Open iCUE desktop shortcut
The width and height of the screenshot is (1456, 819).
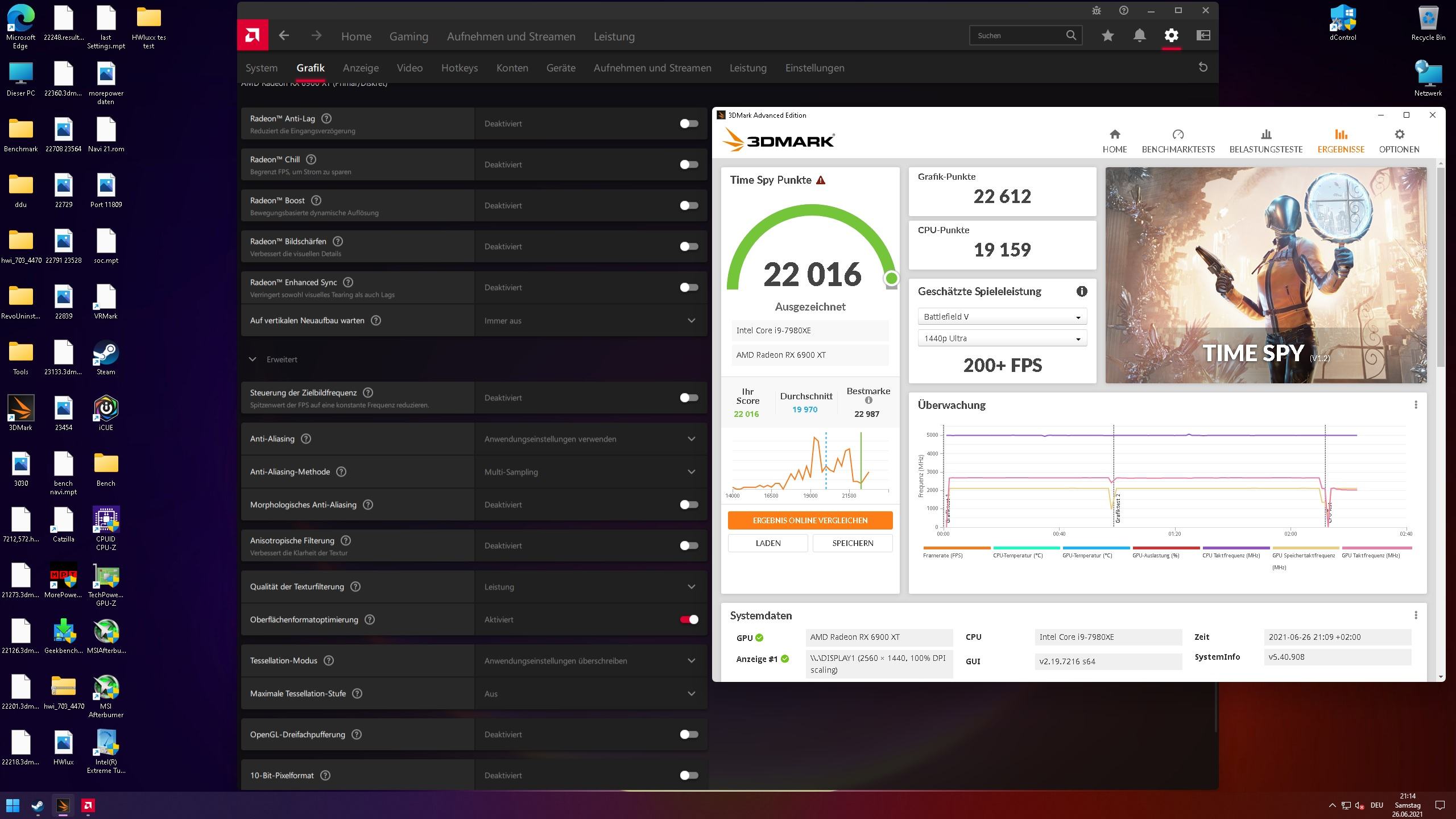pyautogui.click(x=106, y=414)
